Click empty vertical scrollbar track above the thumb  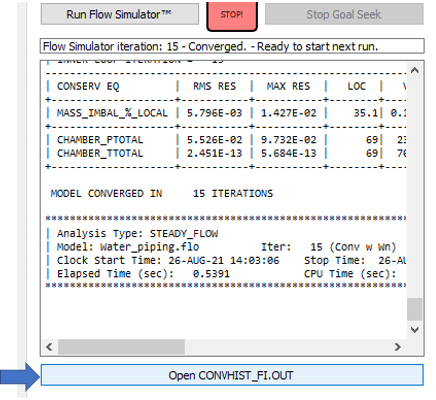(x=415, y=187)
